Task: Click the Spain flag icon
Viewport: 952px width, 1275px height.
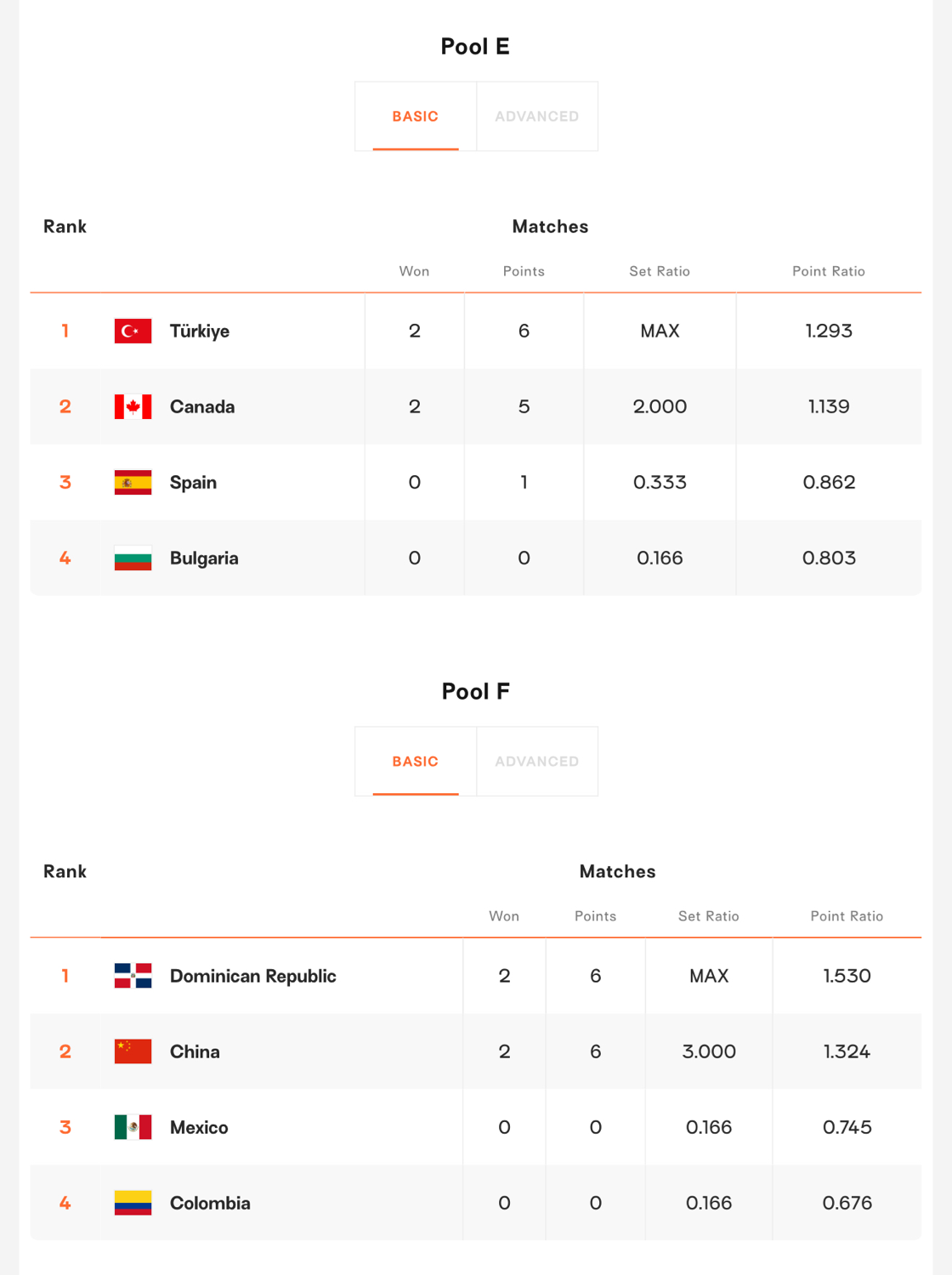Action: click(x=133, y=482)
